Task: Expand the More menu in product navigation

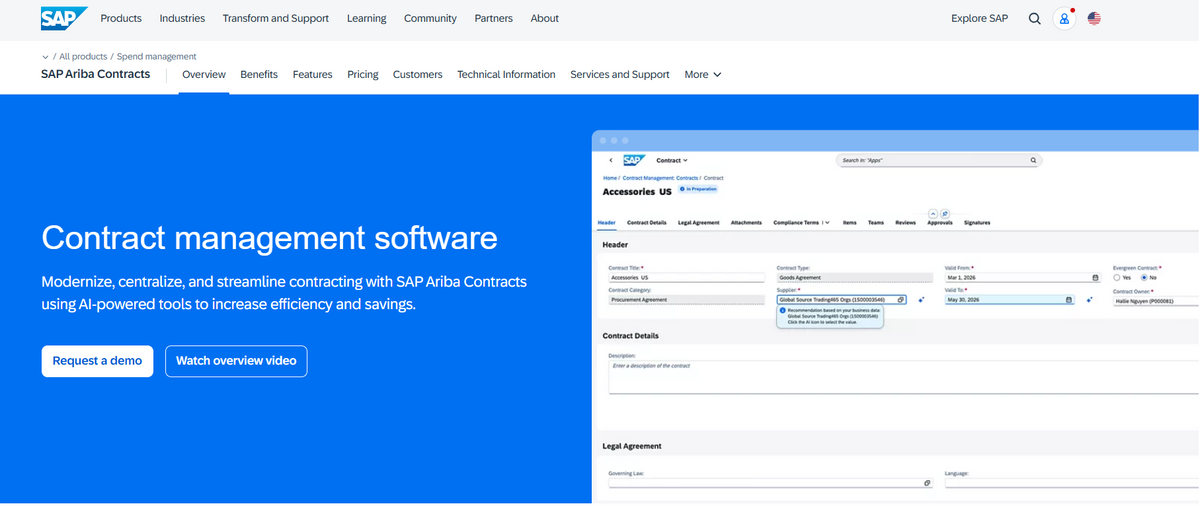Action: click(x=702, y=74)
